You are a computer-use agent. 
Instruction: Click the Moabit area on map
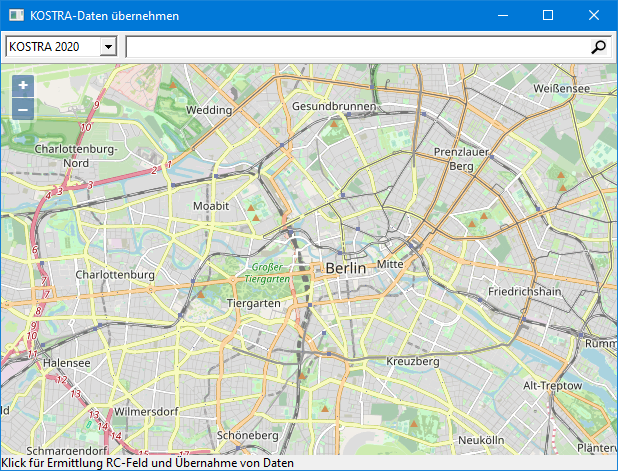point(211,205)
